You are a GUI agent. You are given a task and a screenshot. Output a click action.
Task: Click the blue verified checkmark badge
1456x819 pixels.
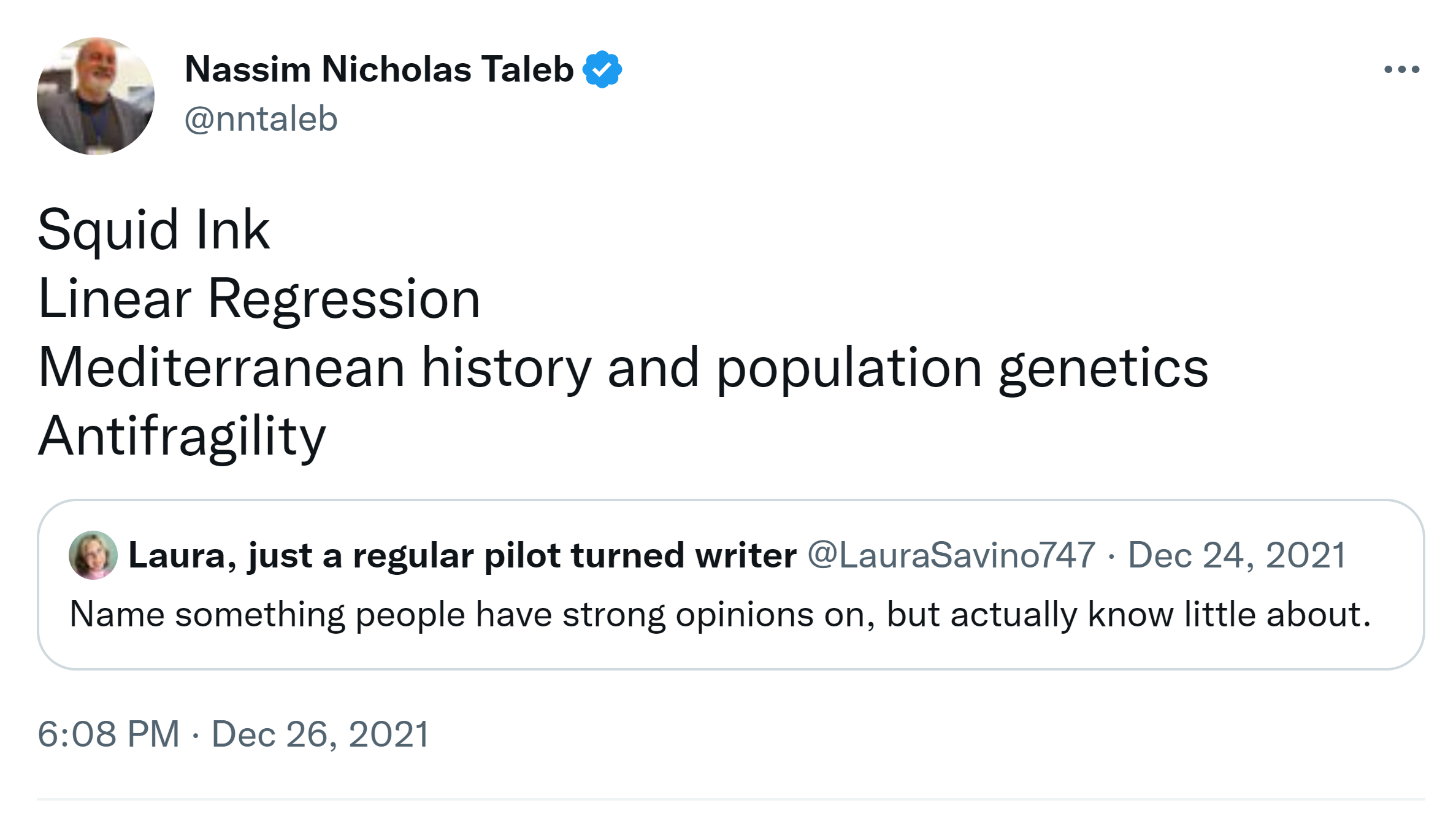(602, 69)
